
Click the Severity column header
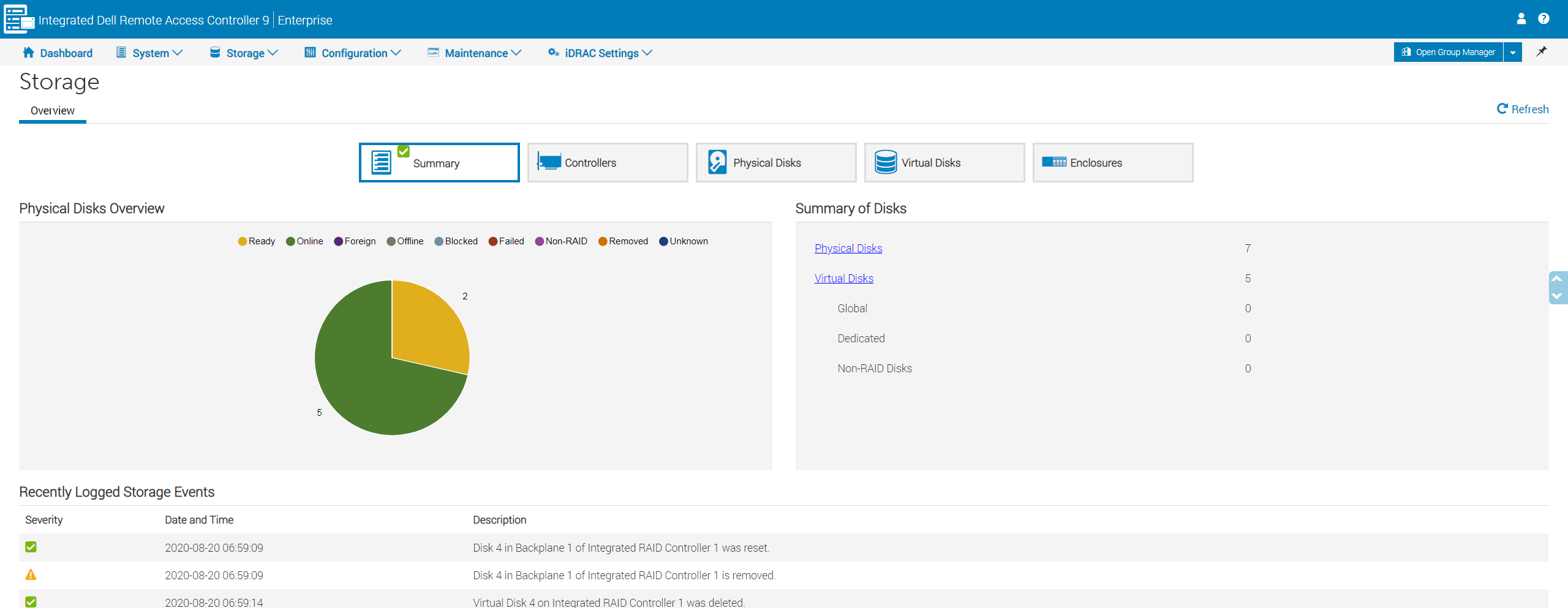44,520
